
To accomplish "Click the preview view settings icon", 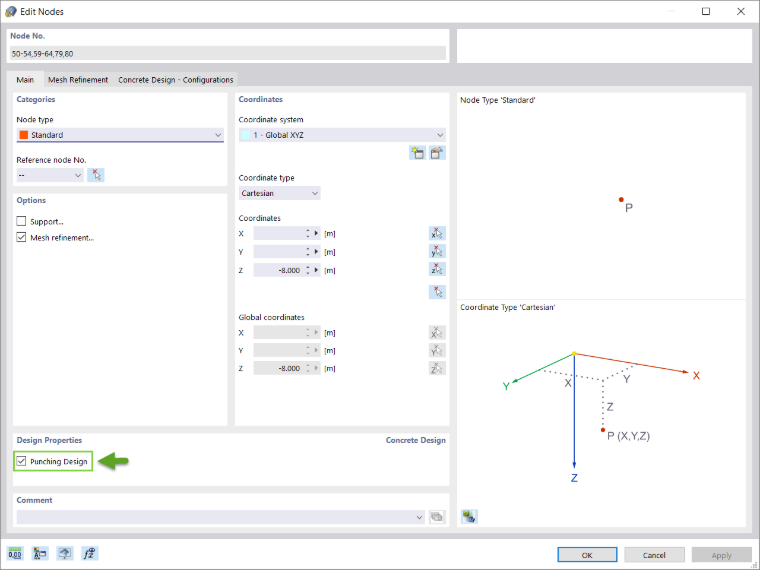I will pyautogui.click(x=469, y=516).
